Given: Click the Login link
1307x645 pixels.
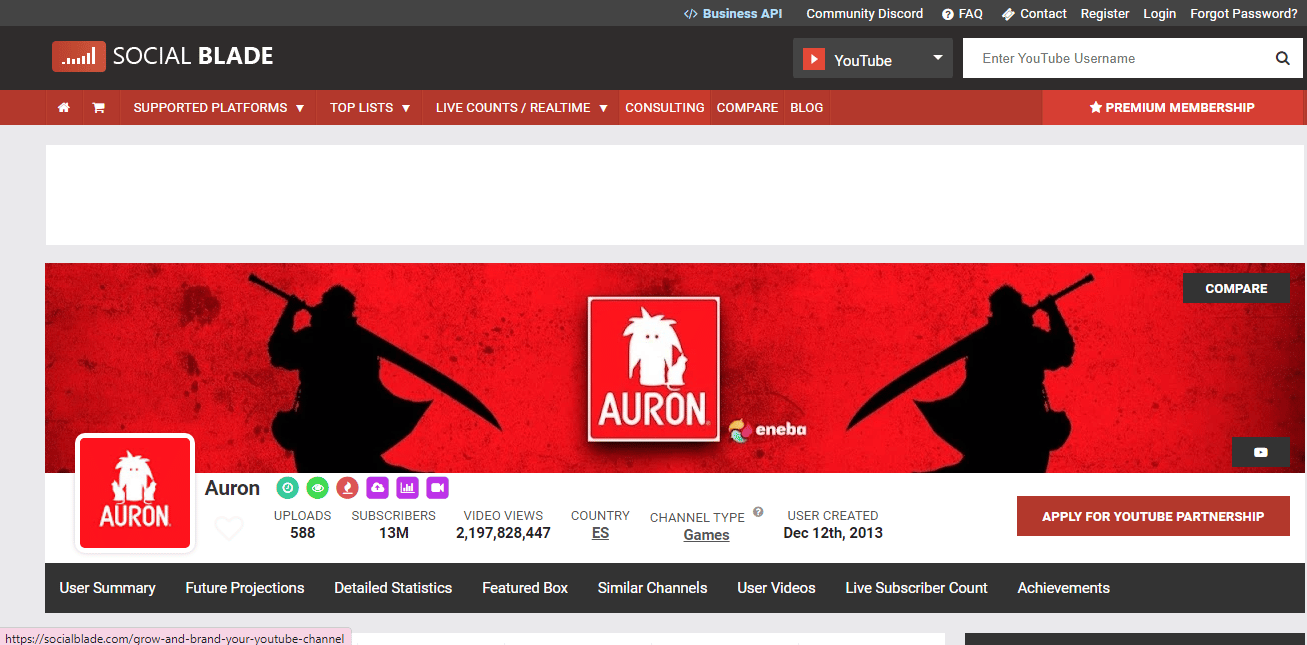Looking at the screenshot, I should pyautogui.click(x=1160, y=14).
